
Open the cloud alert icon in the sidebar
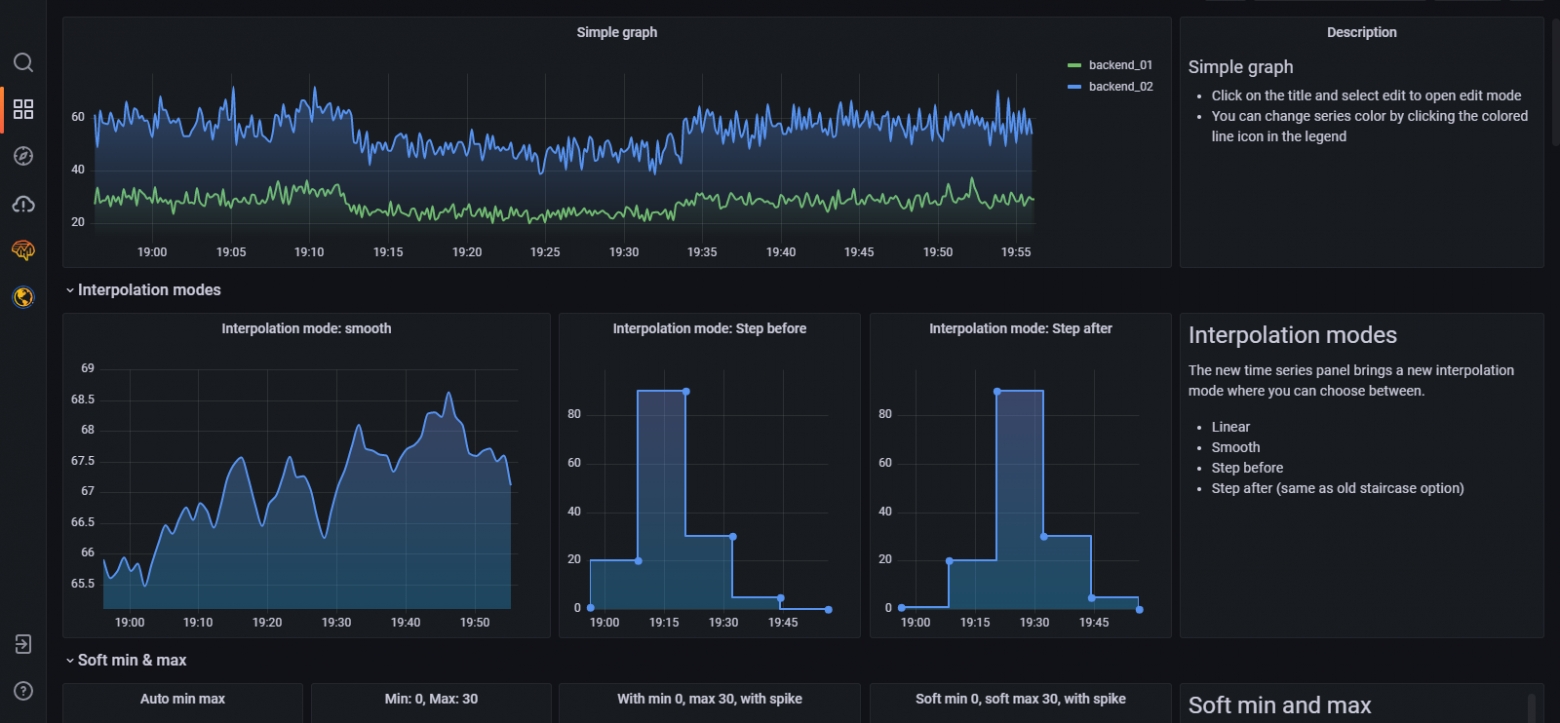(x=23, y=204)
